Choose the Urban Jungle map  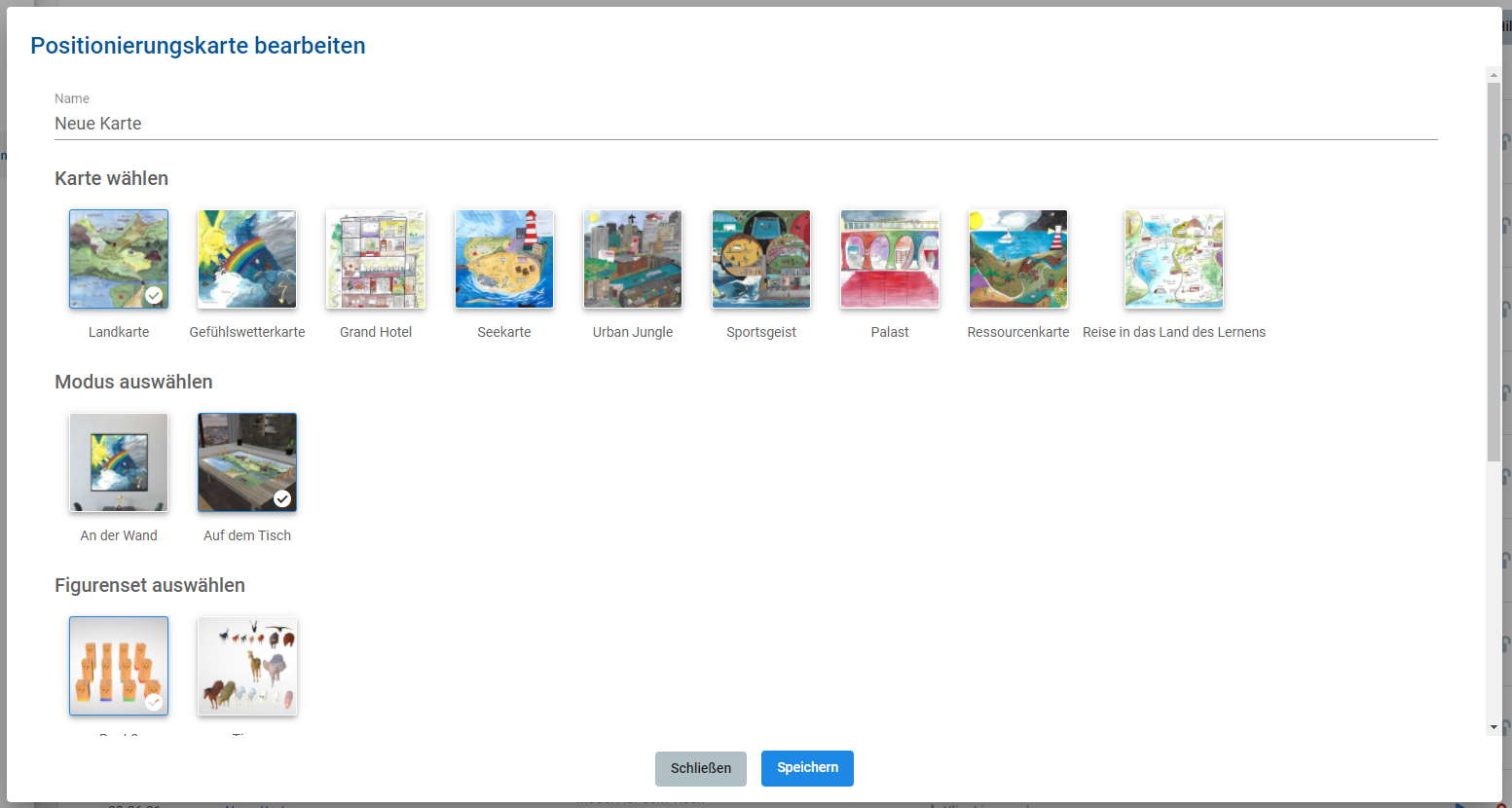click(633, 259)
